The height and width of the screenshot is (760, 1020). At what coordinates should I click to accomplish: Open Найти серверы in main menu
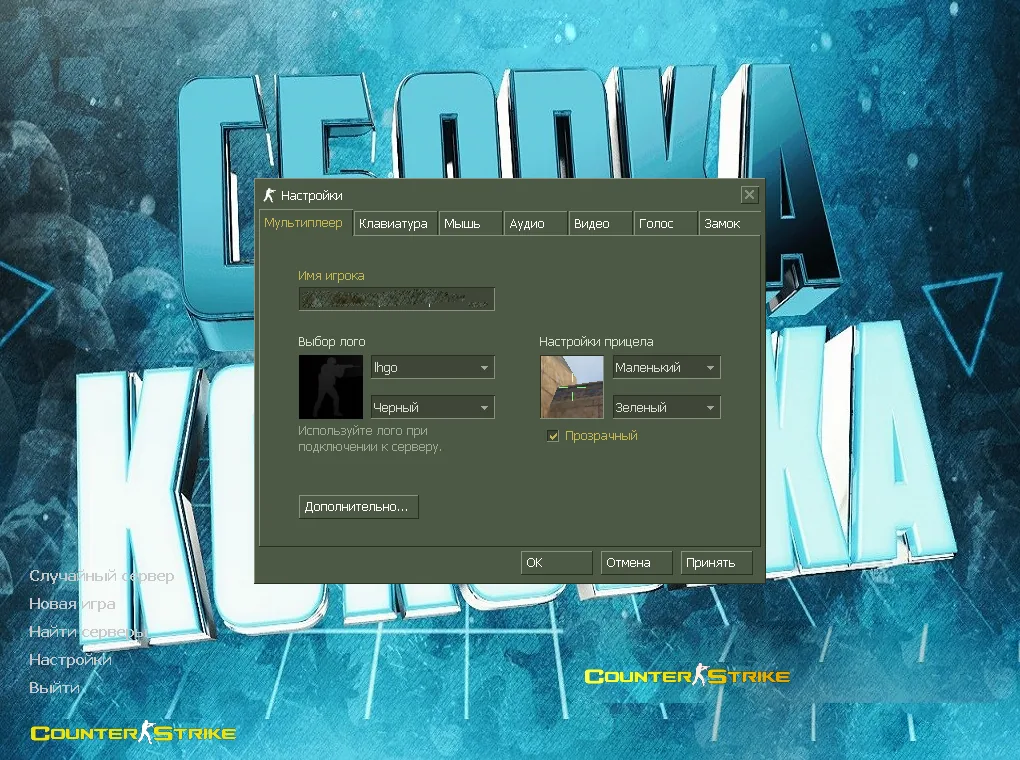click(x=87, y=632)
